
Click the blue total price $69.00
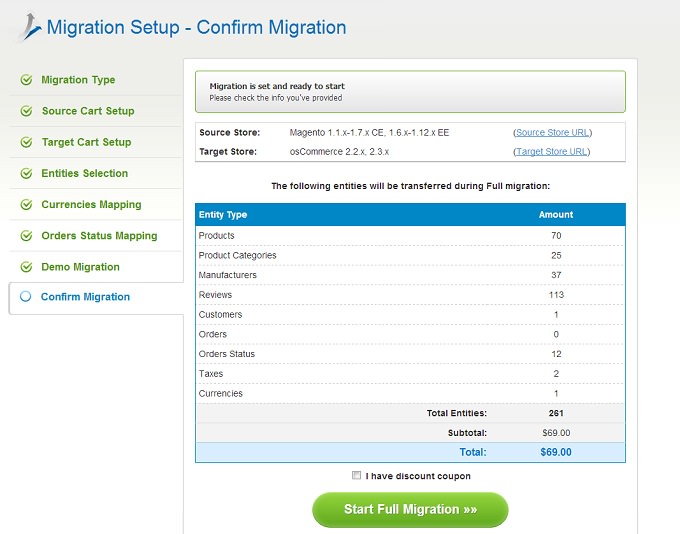coord(556,452)
